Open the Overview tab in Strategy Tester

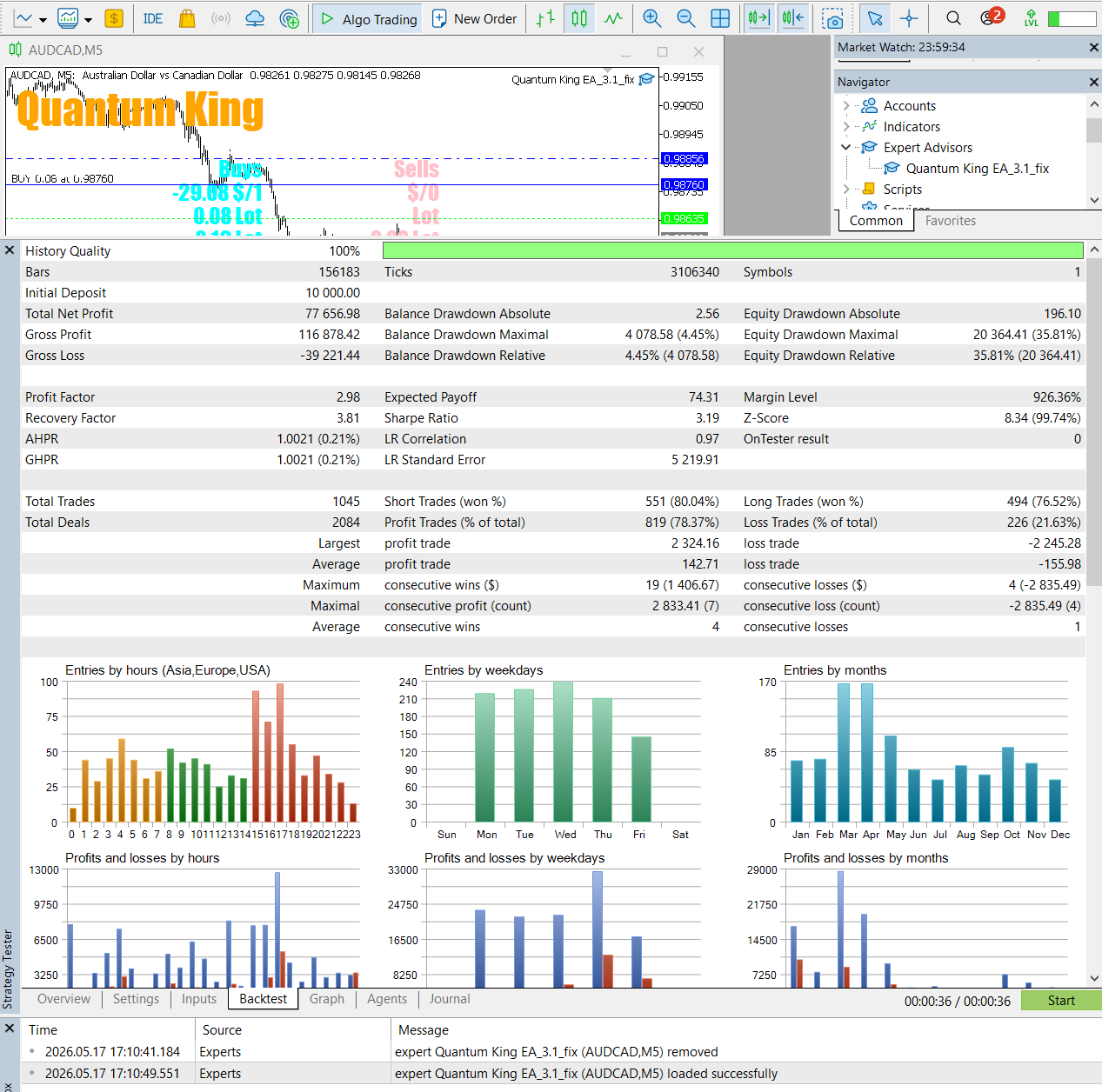click(63, 999)
